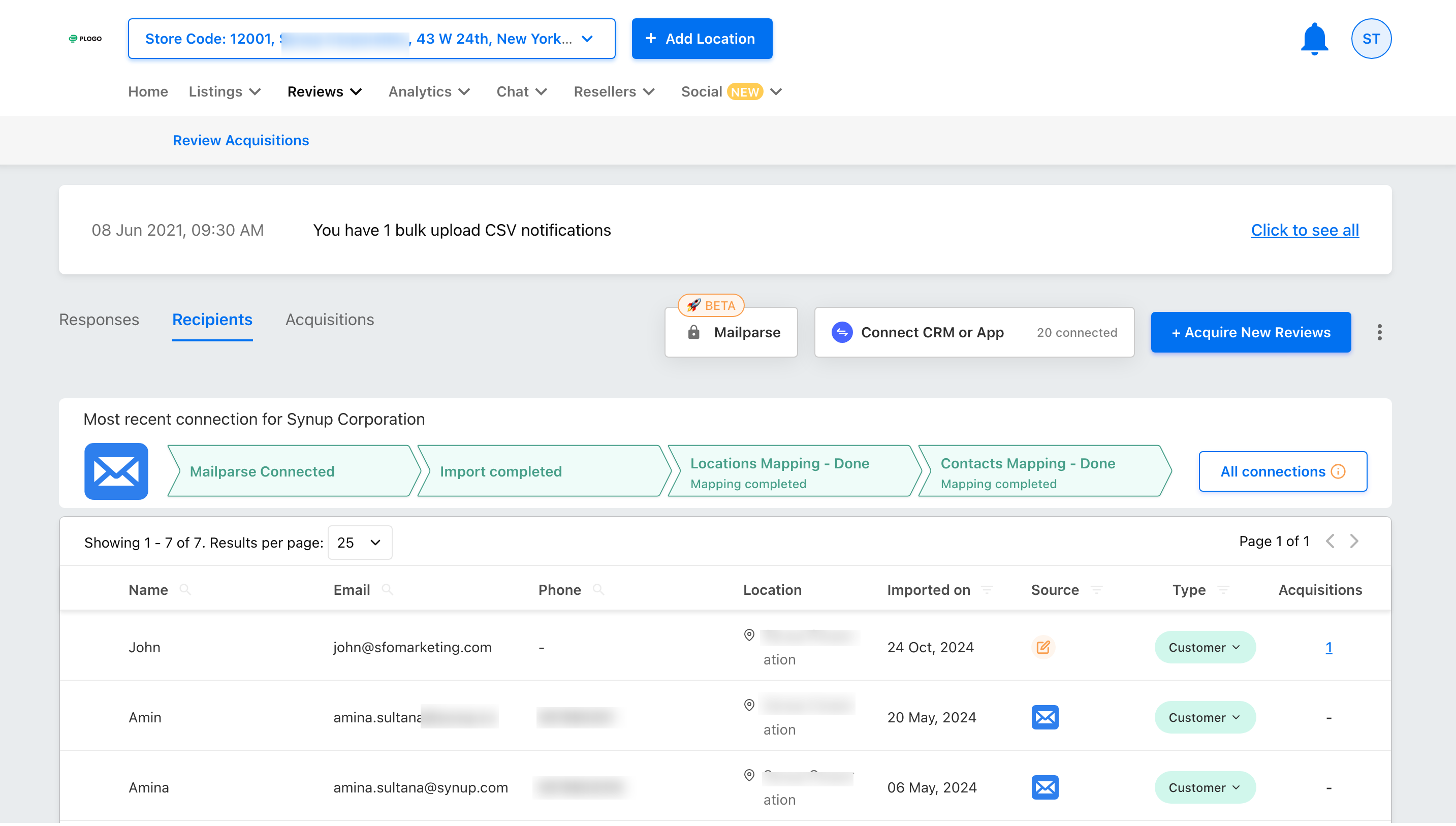The image size is (1456, 826).
Task: Click the 'Click to see all' link
Action: tap(1304, 230)
